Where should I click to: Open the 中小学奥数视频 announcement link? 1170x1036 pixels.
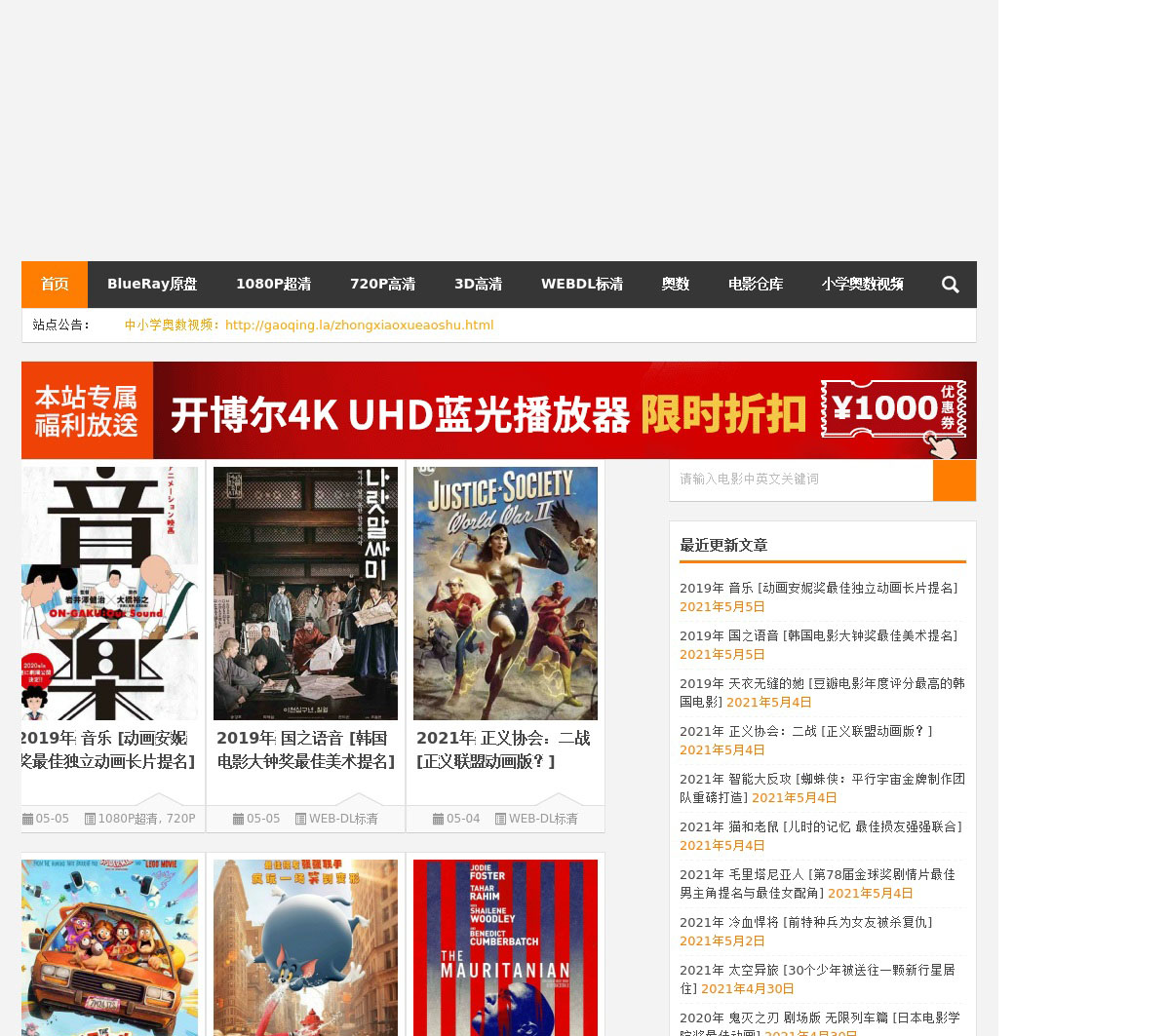click(309, 326)
